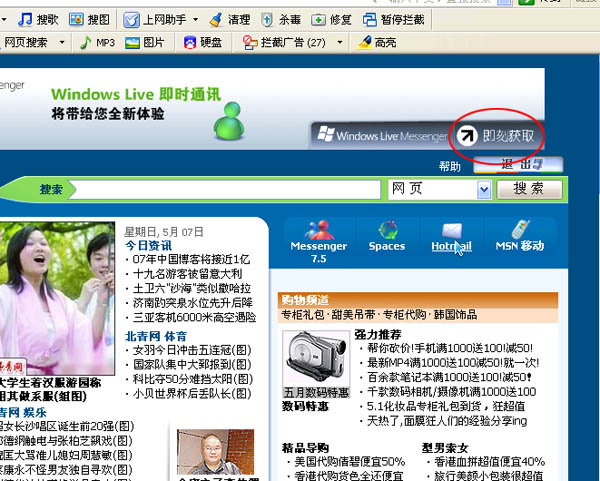Open the 网页搜索 dropdown arrow
Image resolution: width=600 pixels, height=481 pixels.
pos(62,42)
